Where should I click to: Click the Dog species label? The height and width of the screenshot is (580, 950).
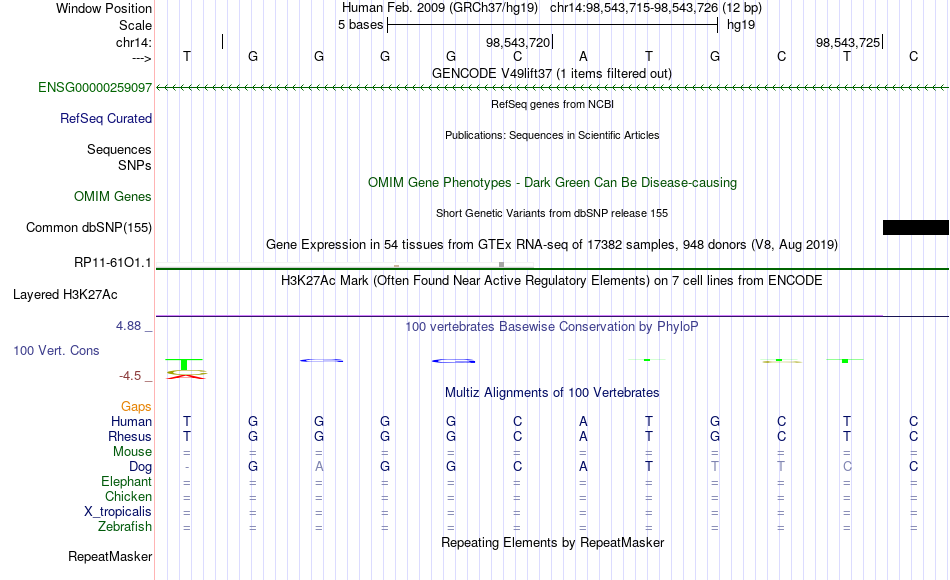point(140,467)
